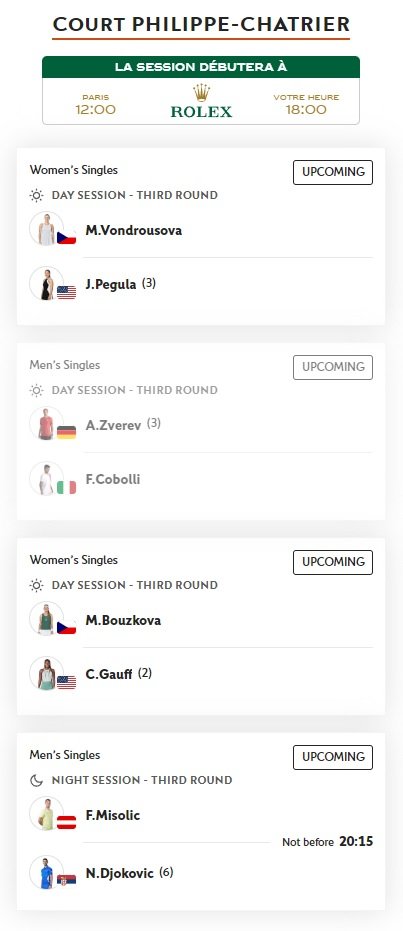This screenshot has width=403, height=931.
Task: Click the Serbian flag beside N.Djokovic
Action: (x=66, y=879)
